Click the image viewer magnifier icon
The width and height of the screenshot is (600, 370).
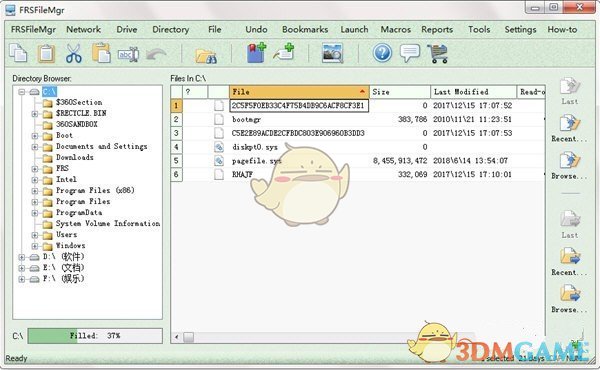click(x=333, y=53)
